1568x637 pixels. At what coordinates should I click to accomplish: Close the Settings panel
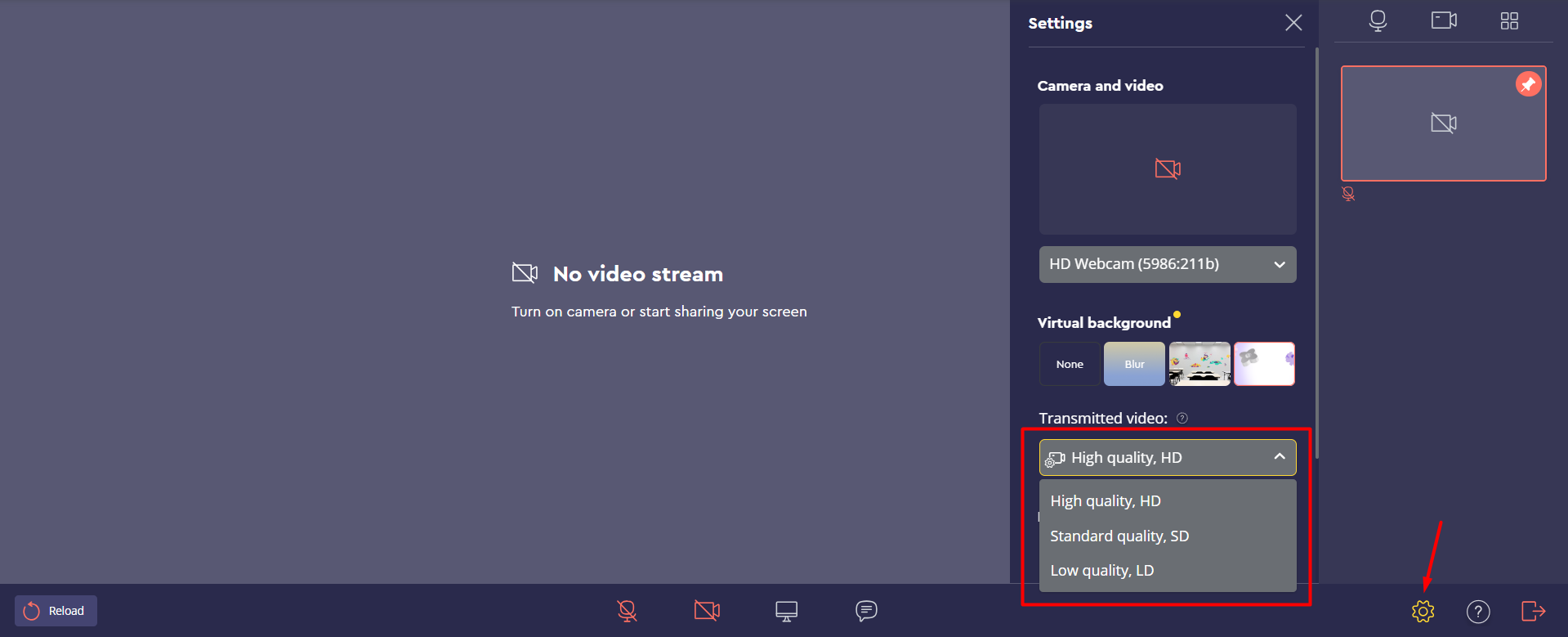1293,23
